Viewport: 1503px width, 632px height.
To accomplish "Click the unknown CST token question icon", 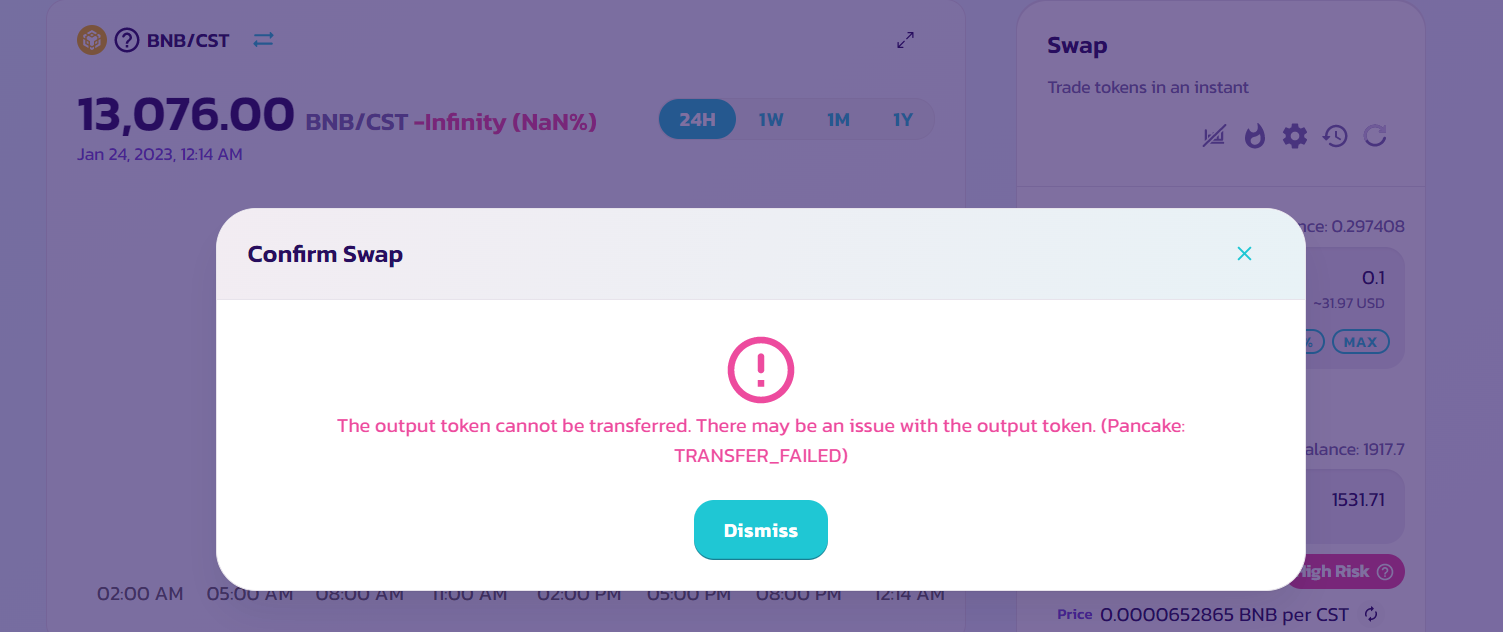I will coord(127,41).
